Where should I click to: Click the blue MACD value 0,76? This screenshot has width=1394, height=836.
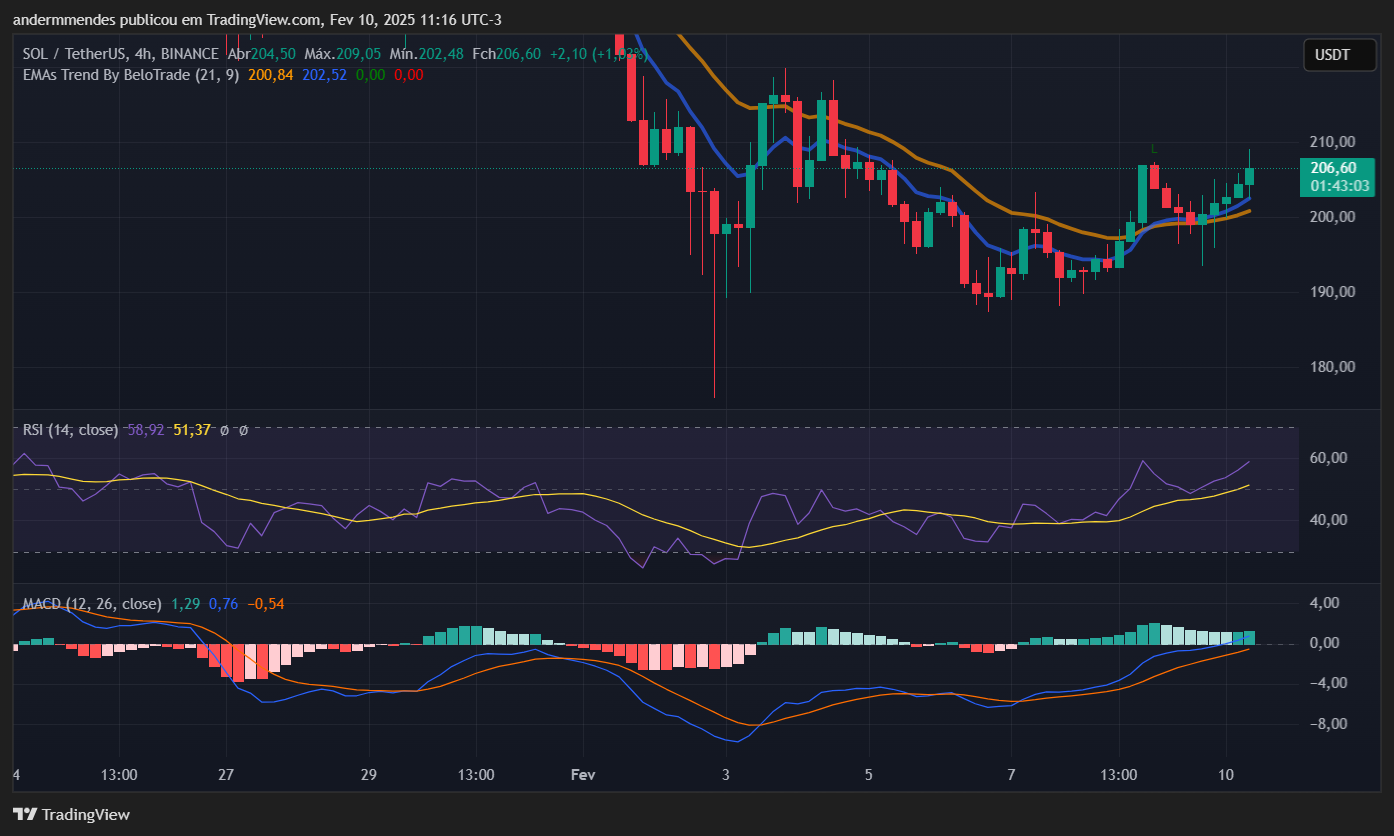223,604
